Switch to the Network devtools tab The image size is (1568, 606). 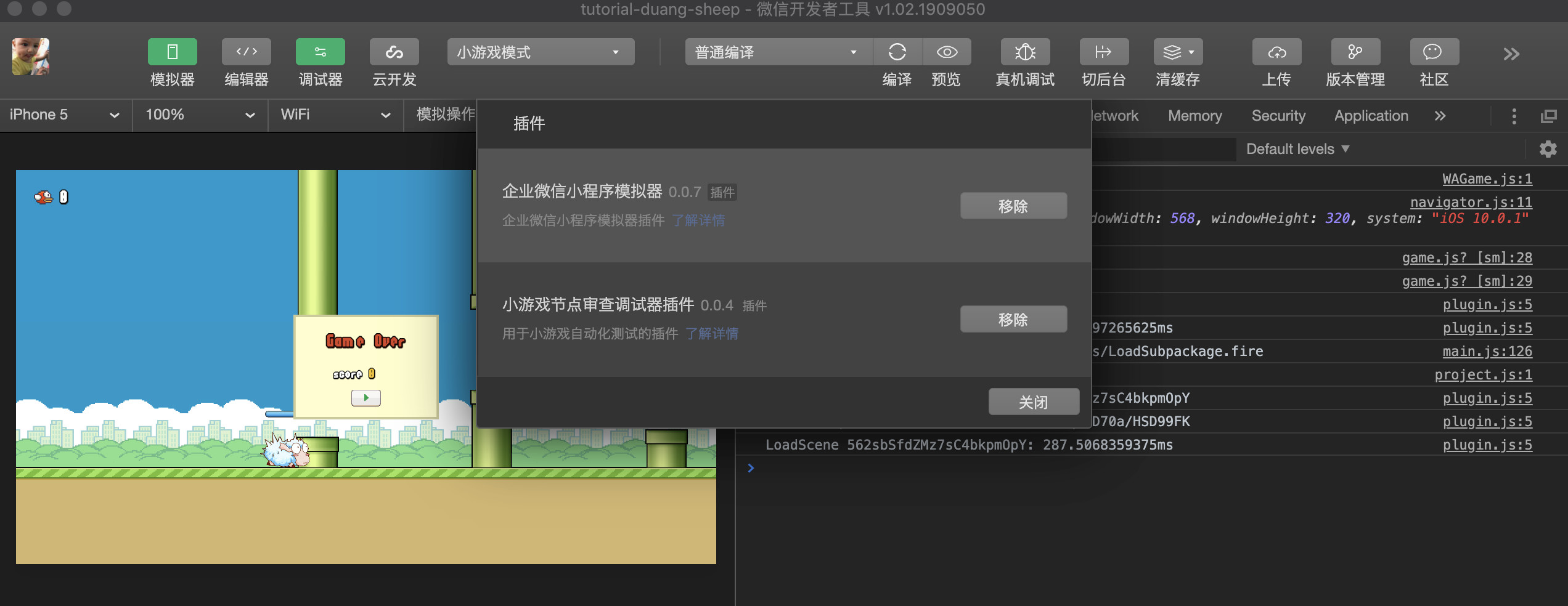(1115, 116)
